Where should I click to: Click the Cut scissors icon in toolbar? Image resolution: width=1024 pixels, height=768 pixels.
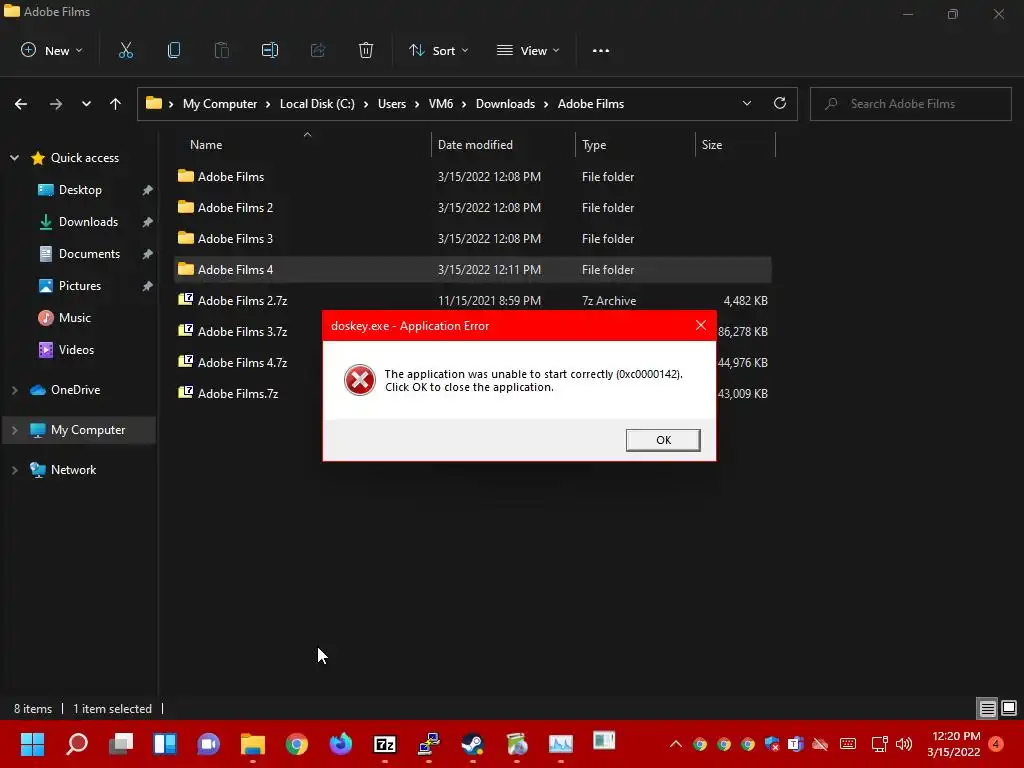(x=125, y=50)
